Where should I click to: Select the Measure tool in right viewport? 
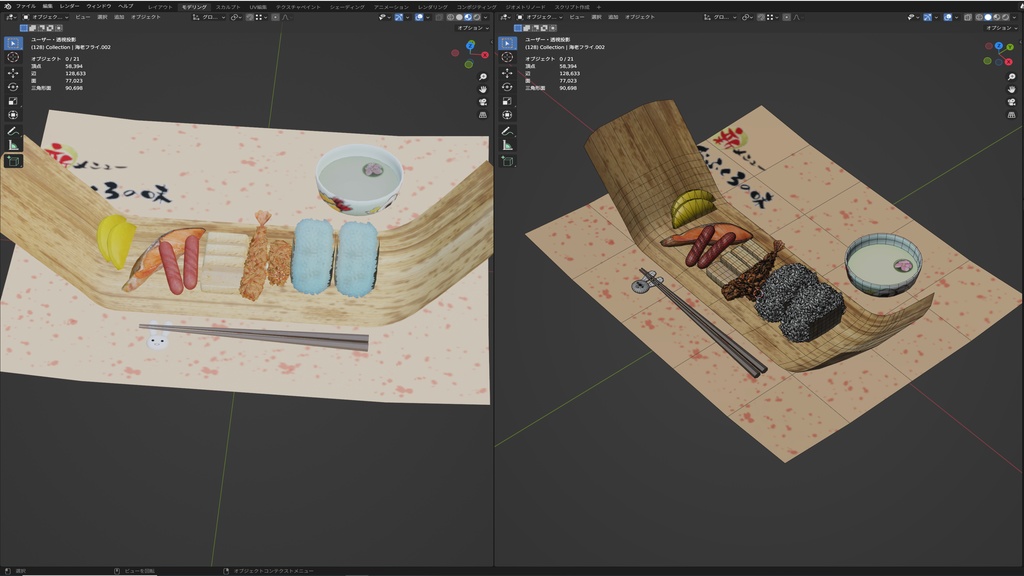click(x=507, y=145)
